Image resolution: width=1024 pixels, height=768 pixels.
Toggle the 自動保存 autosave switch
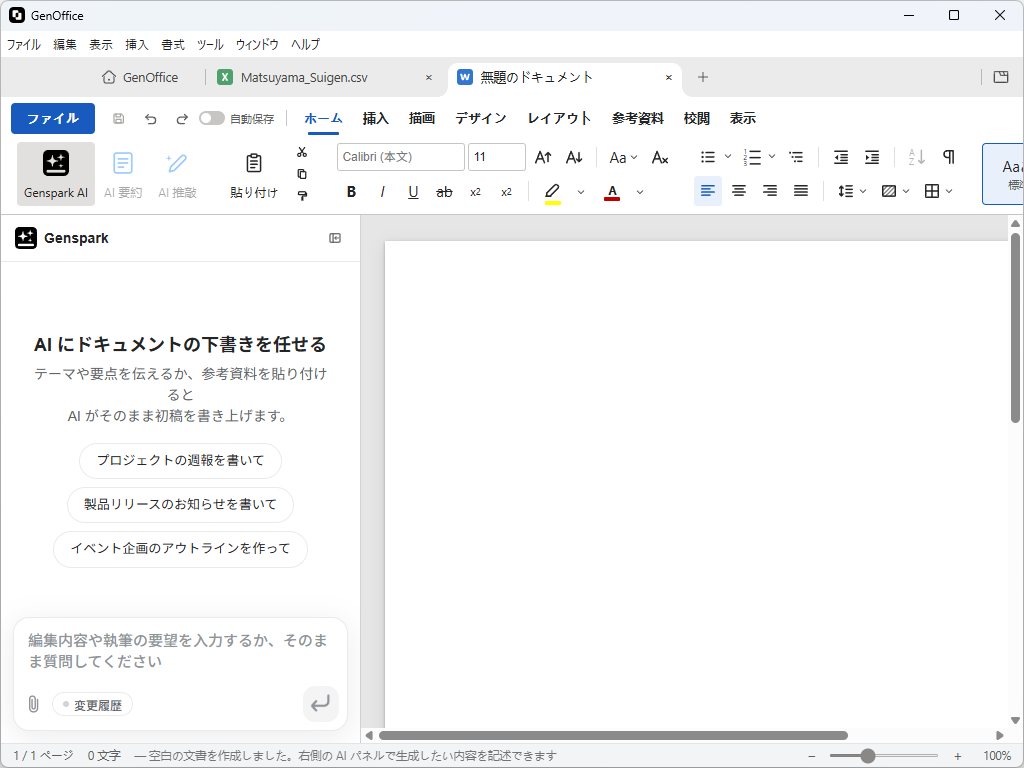[x=212, y=118]
